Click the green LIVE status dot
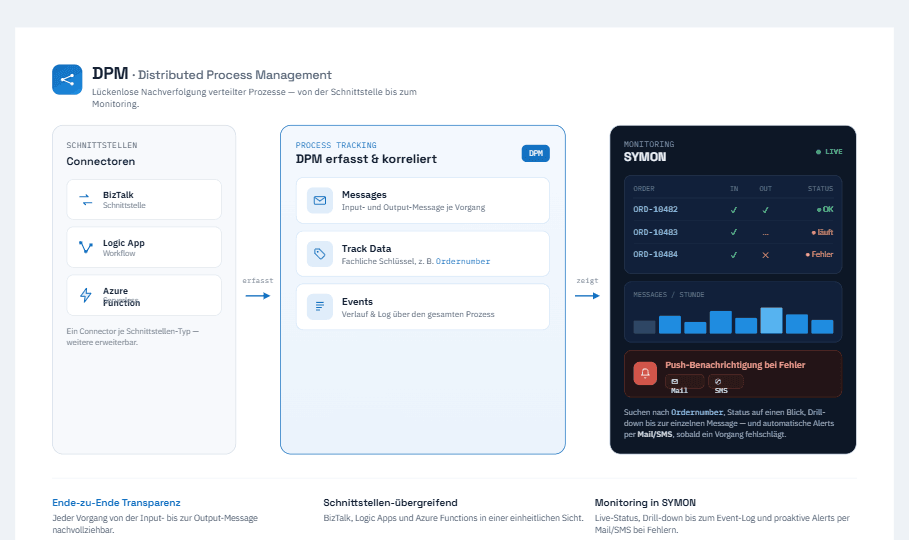This screenshot has height=540, width=909. 819,152
